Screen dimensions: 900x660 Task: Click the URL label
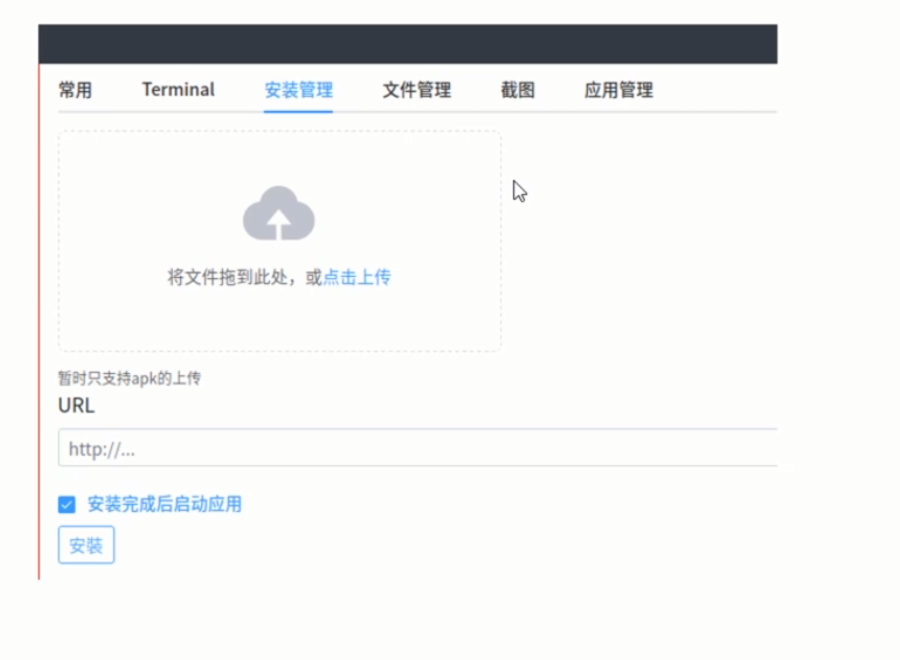click(76, 406)
